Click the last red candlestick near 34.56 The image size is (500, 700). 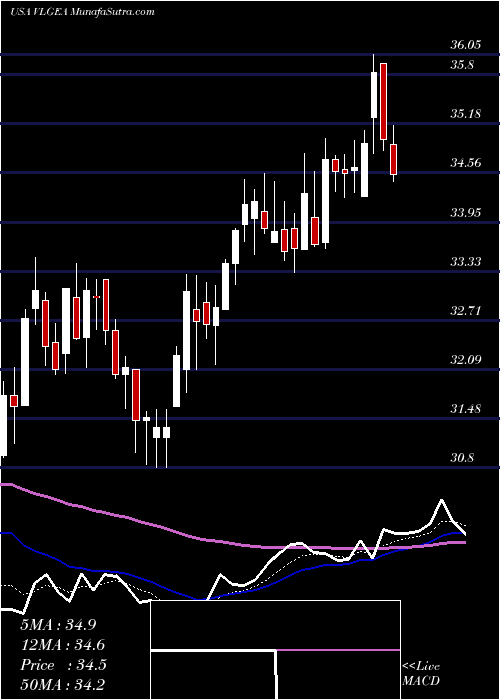tap(393, 159)
